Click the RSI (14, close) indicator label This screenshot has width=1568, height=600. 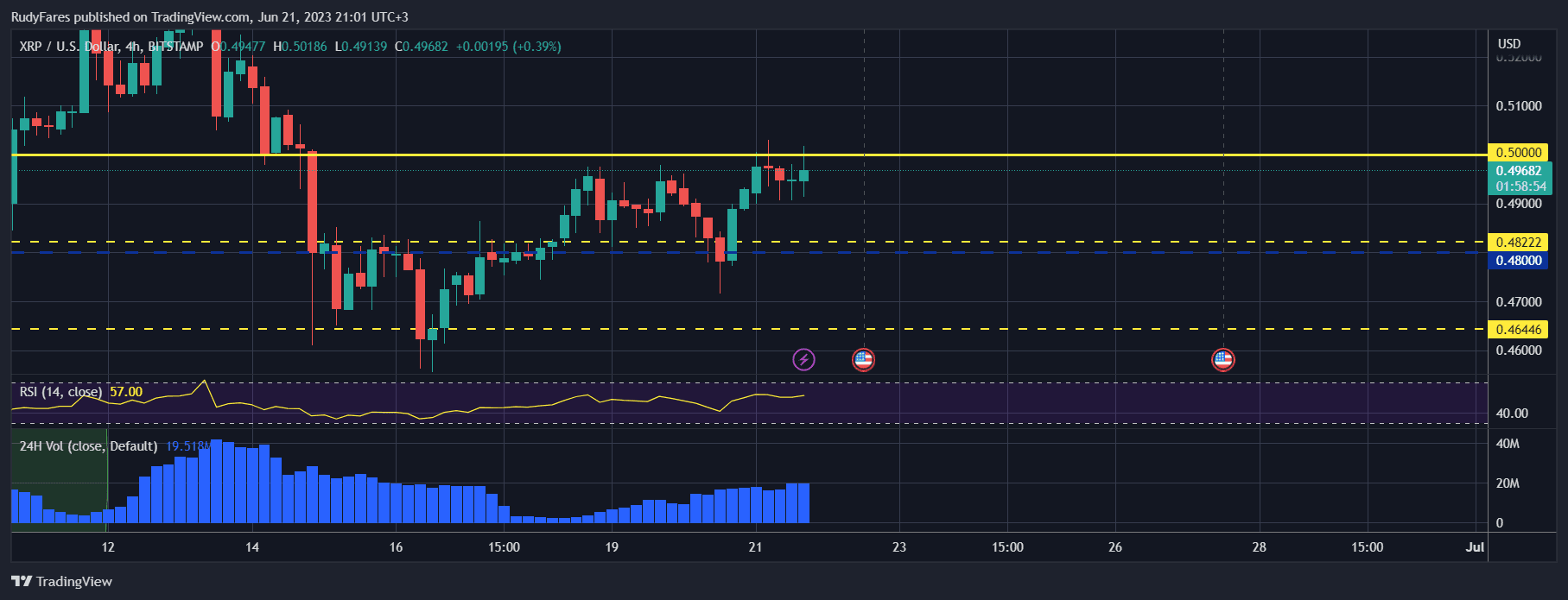click(60, 392)
